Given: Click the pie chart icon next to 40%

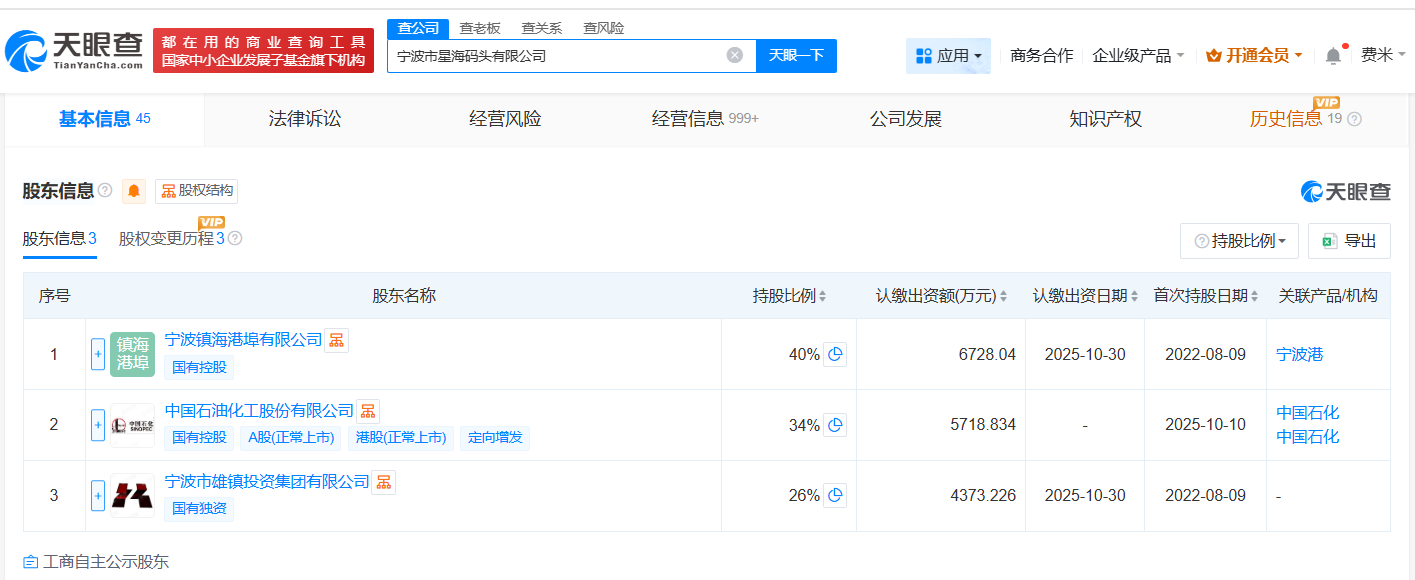Looking at the screenshot, I should [836, 354].
